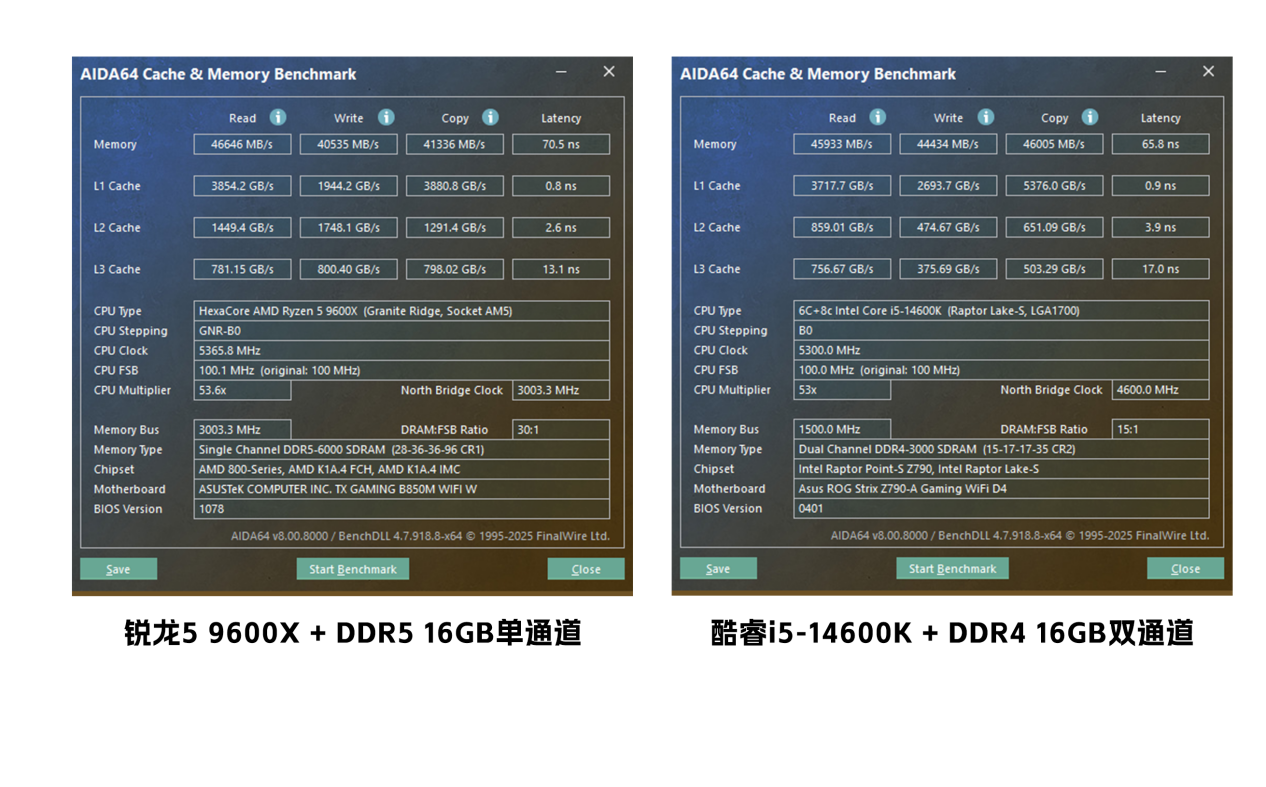This screenshot has height=787, width=1266.
Task: Click Copy info icon in Ryzen 9600X window
Action: tap(490, 118)
